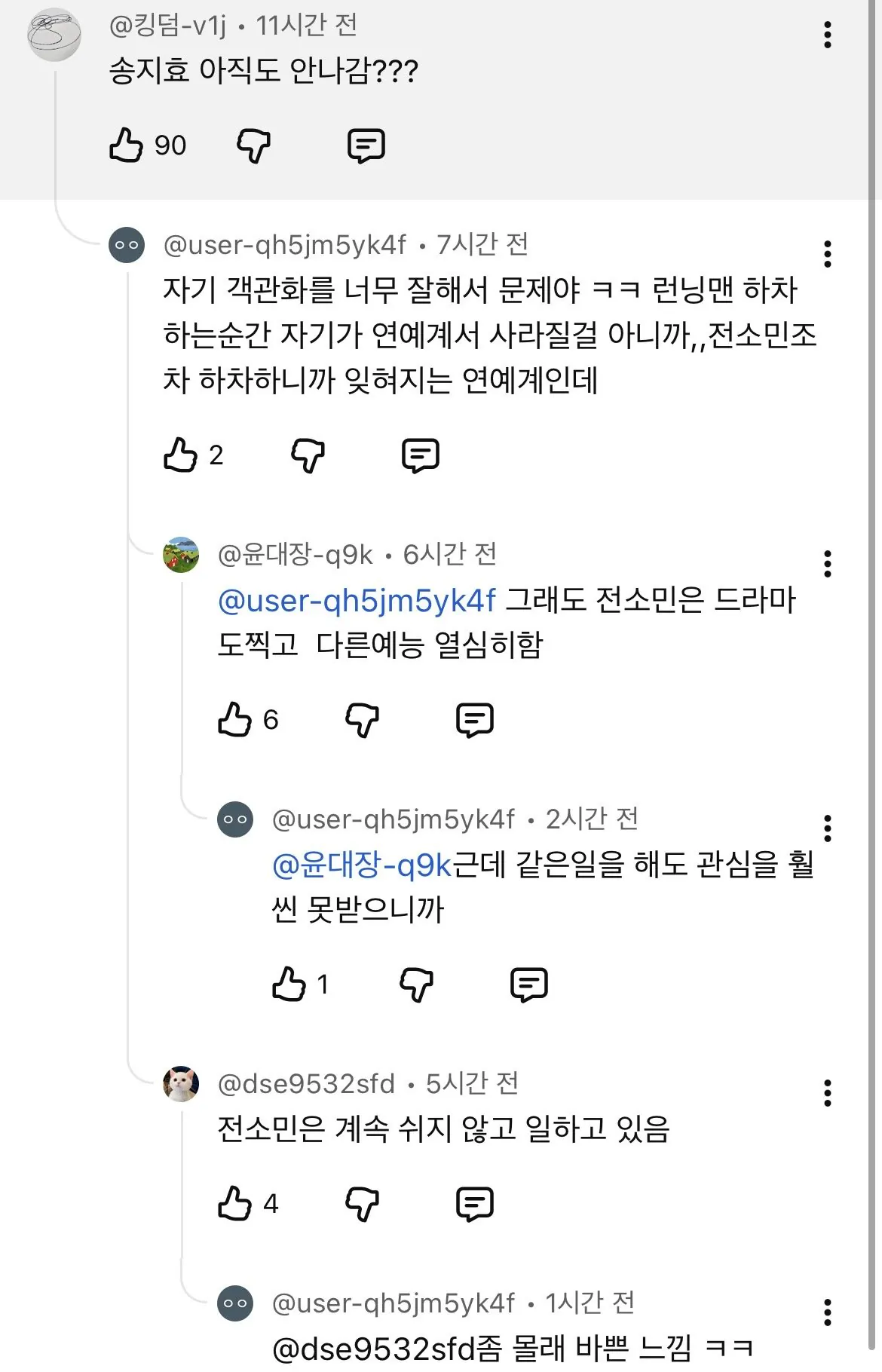This screenshot has width=882, height=1372.
Task: Open @윤대장-q9k's landscape profile avatar
Action: 181,555
